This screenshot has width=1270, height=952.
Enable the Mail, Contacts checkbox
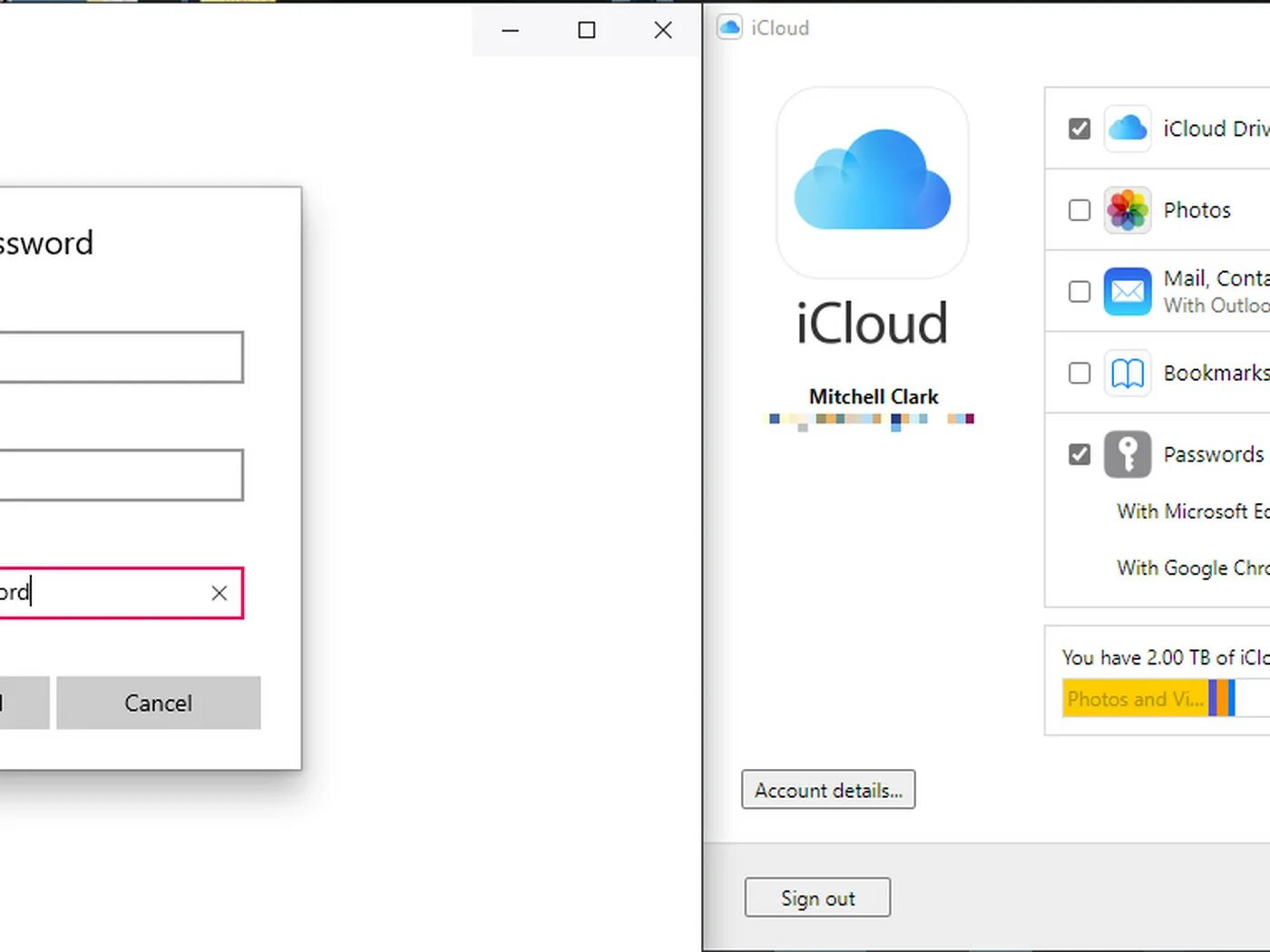[x=1079, y=292]
